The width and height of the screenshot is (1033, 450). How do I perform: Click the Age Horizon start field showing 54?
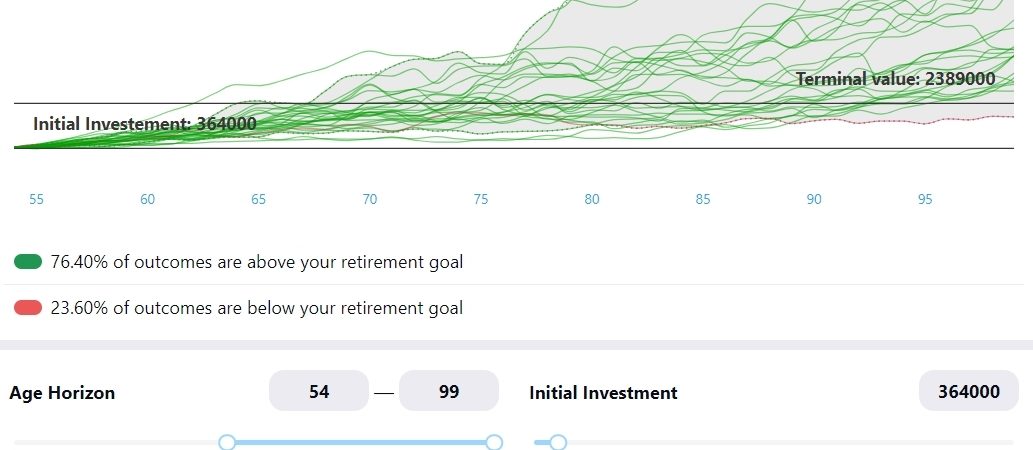coord(319,391)
